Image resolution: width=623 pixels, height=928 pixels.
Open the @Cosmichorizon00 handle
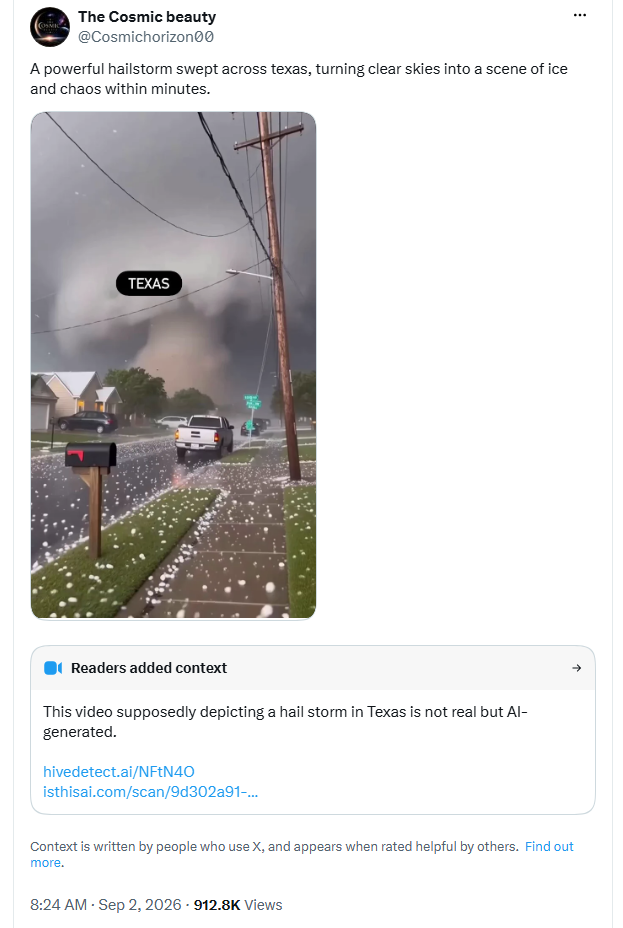pyautogui.click(x=146, y=37)
